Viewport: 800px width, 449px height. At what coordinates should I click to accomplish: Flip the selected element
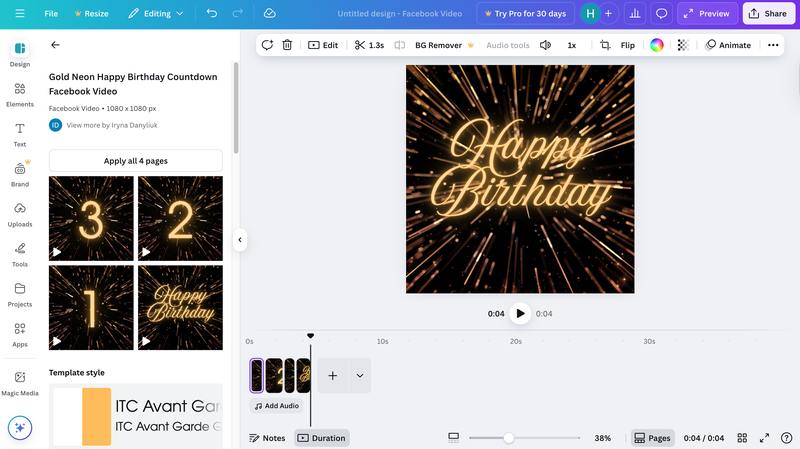click(628, 45)
